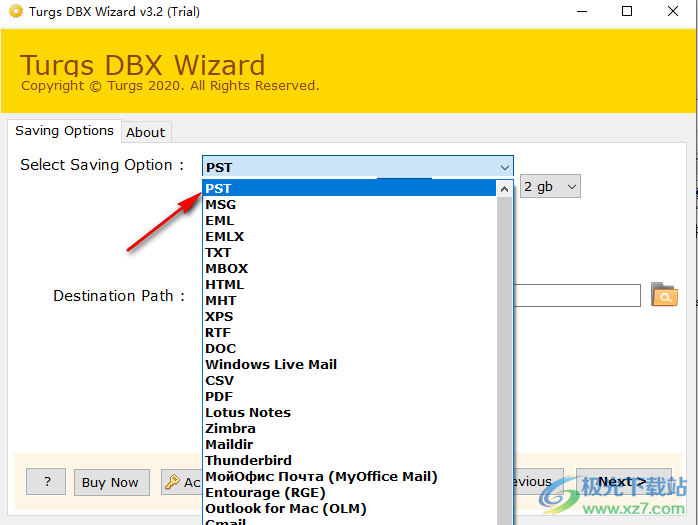
Task: Select DOC from the list
Action: 349,349
